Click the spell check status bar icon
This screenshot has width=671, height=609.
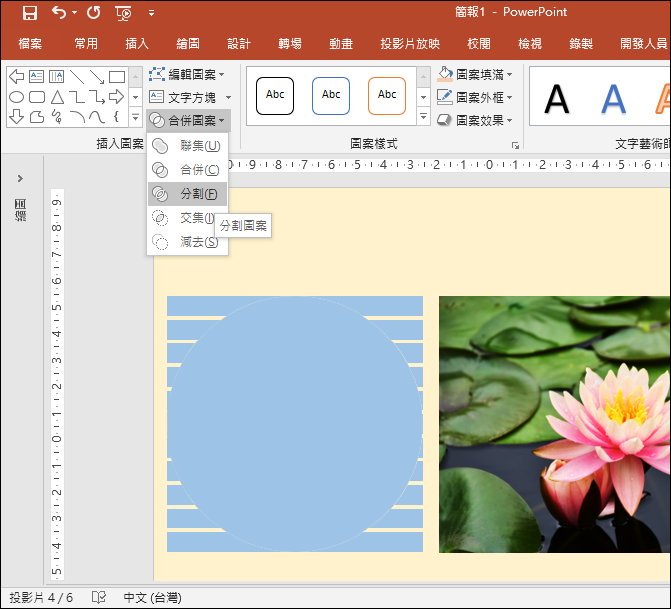[x=98, y=597]
